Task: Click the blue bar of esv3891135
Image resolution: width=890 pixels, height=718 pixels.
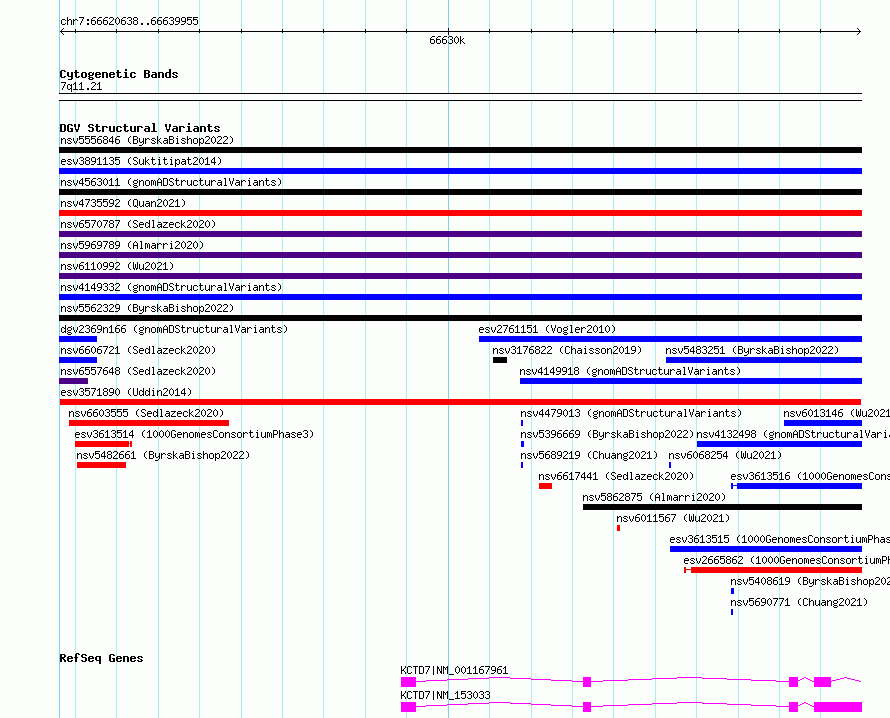Action: pos(460,171)
